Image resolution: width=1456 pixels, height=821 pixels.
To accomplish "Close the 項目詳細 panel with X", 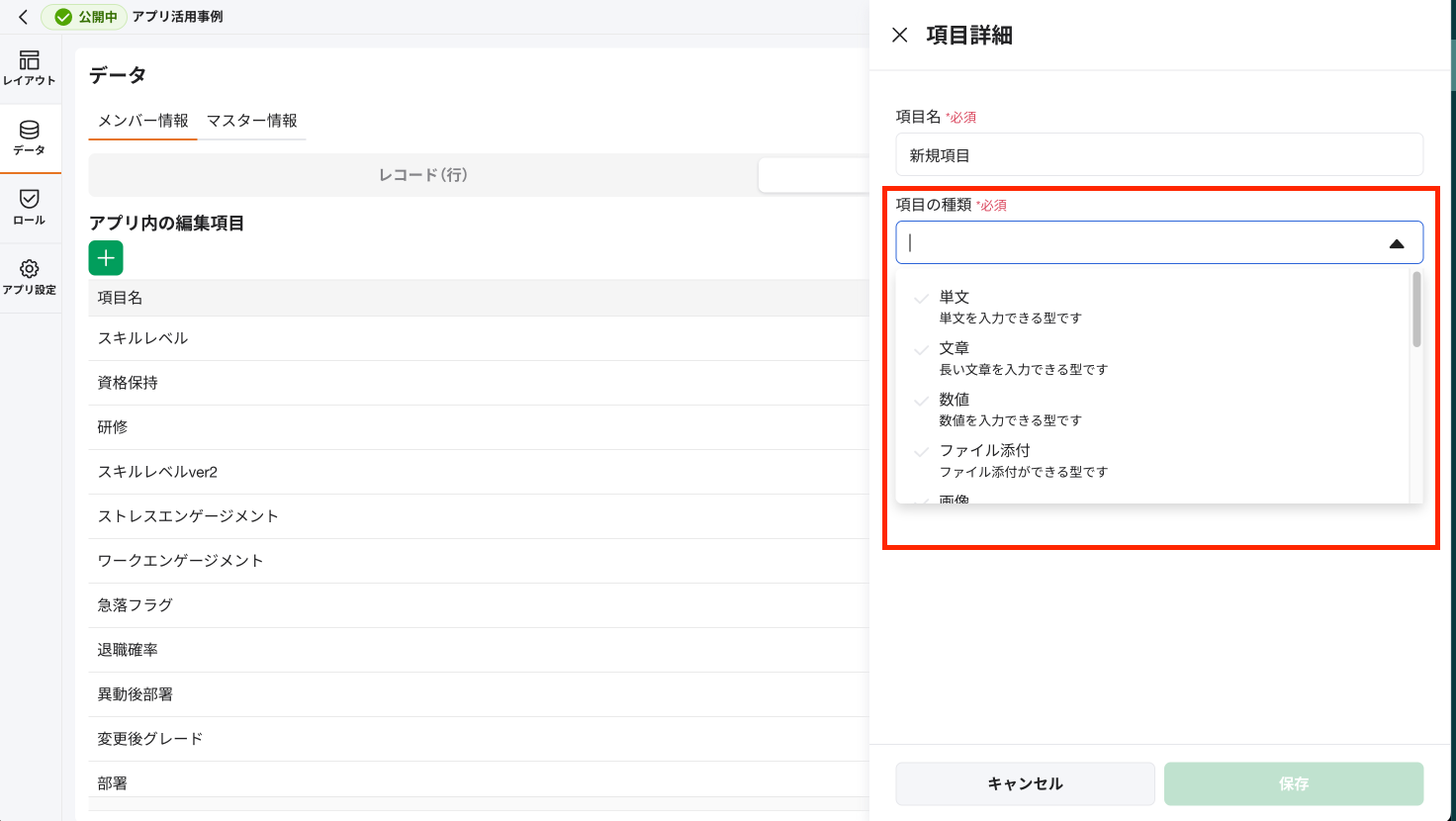I will point(899,36).
